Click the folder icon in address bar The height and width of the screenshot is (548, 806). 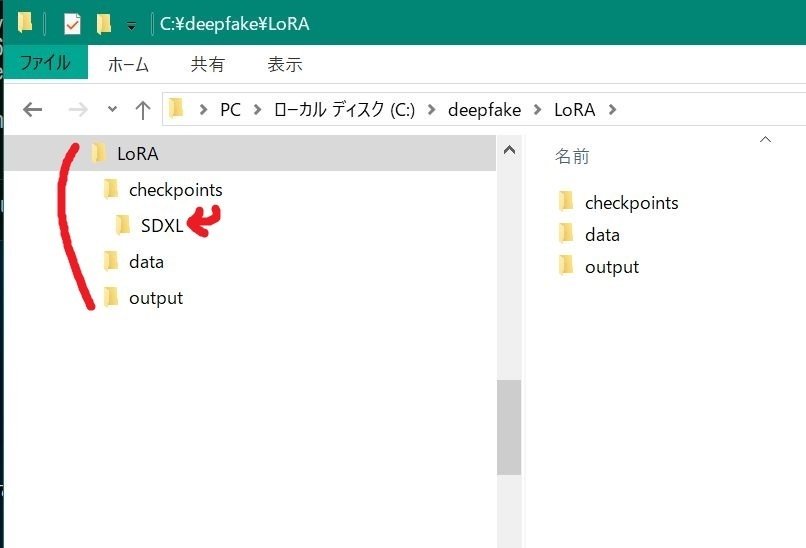(x=176, y=108)
